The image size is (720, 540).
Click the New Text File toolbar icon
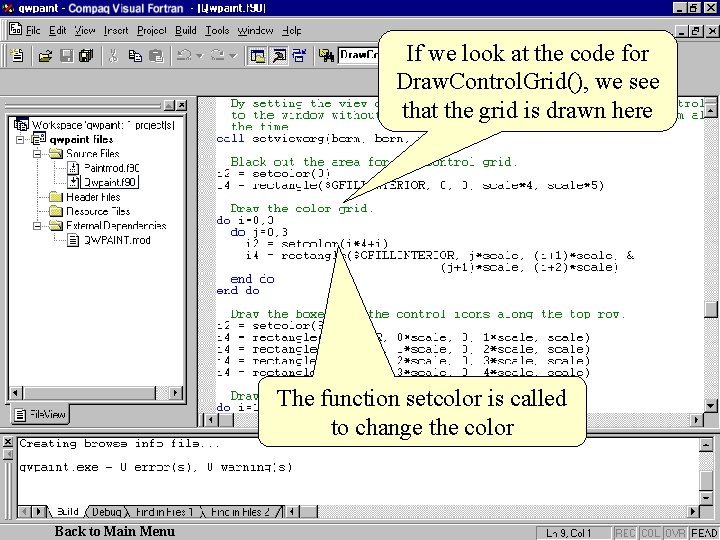(x=17, y=56)
